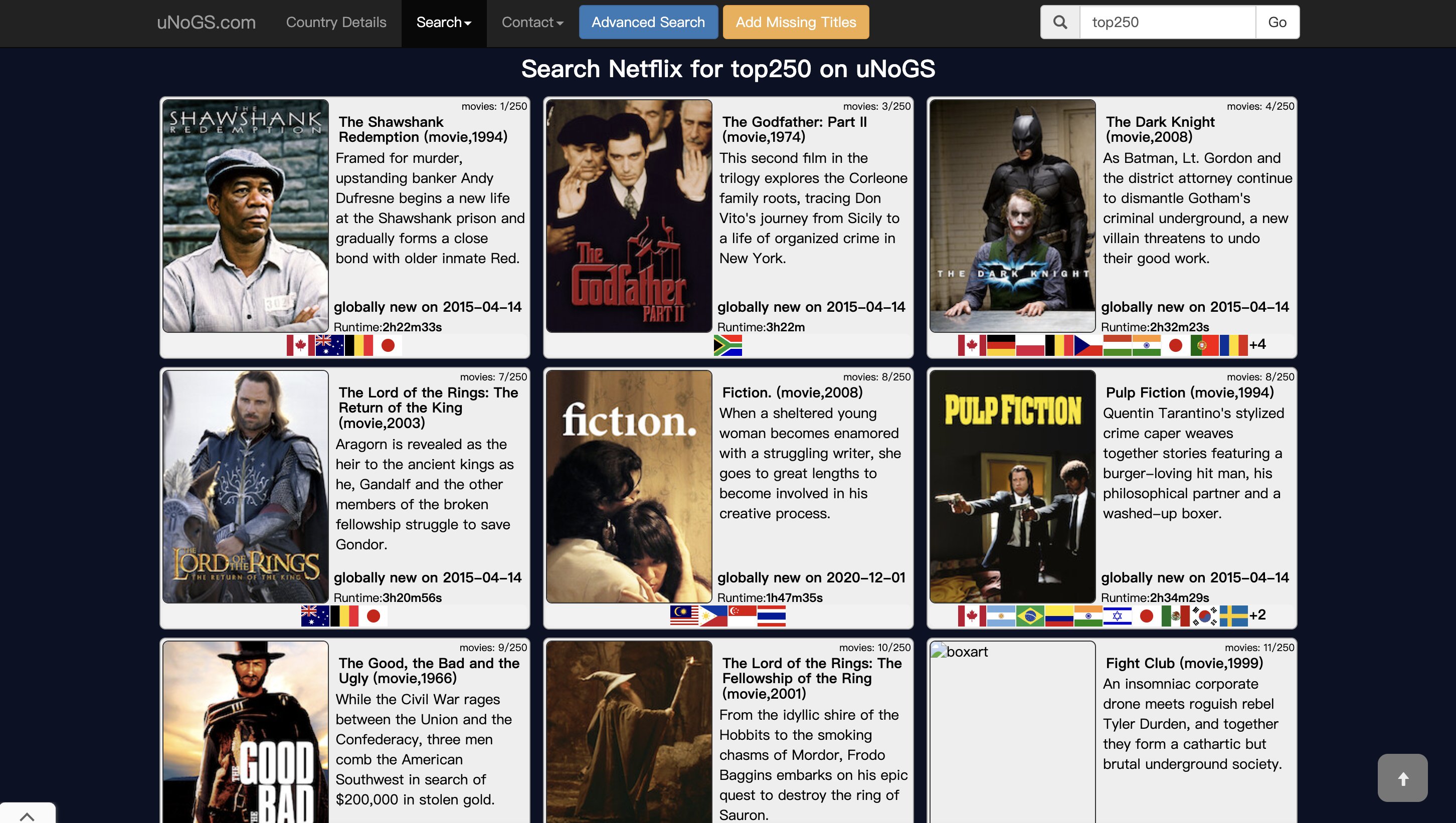Open the Search dropdown menu
This screenshot has width=1456, height=823.
(x=444, y=23)
